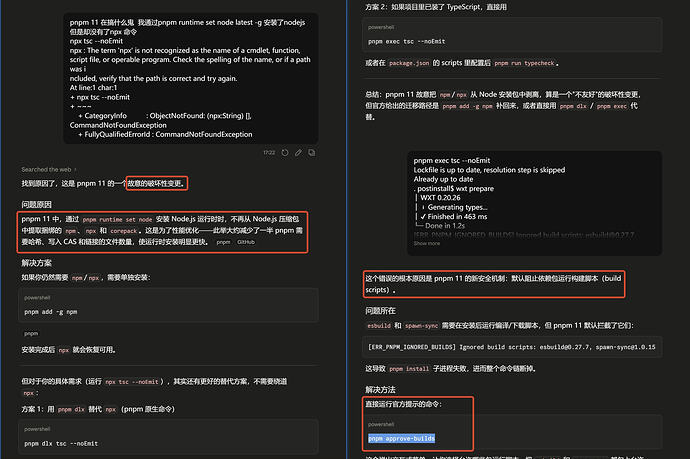The width and height of the screenshot is (690, 459).
Task: Click the '问题所在' heading
Action: tap(380, 311)
